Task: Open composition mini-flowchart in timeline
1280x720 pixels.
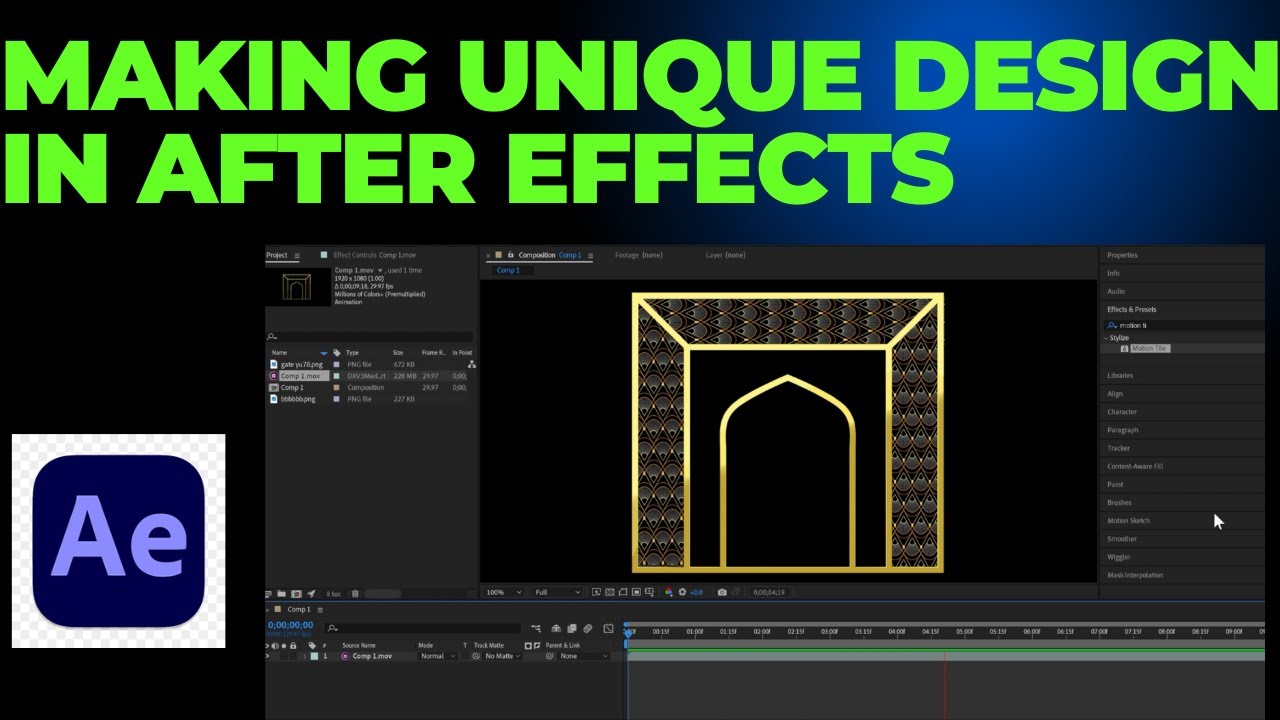Action: pyautogui.click(x=536, y=629)
